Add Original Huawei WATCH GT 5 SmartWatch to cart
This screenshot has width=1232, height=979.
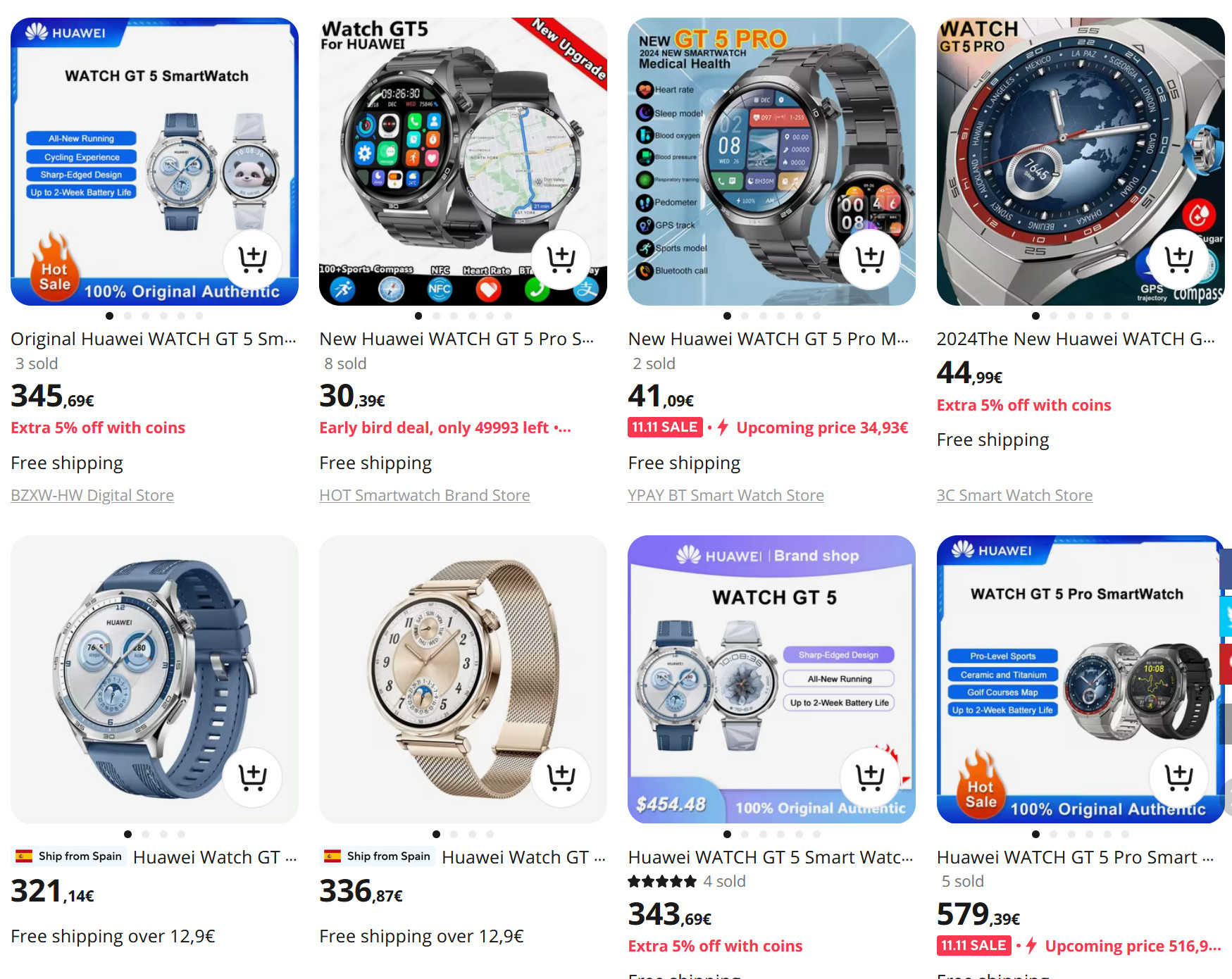click(252, 259)
